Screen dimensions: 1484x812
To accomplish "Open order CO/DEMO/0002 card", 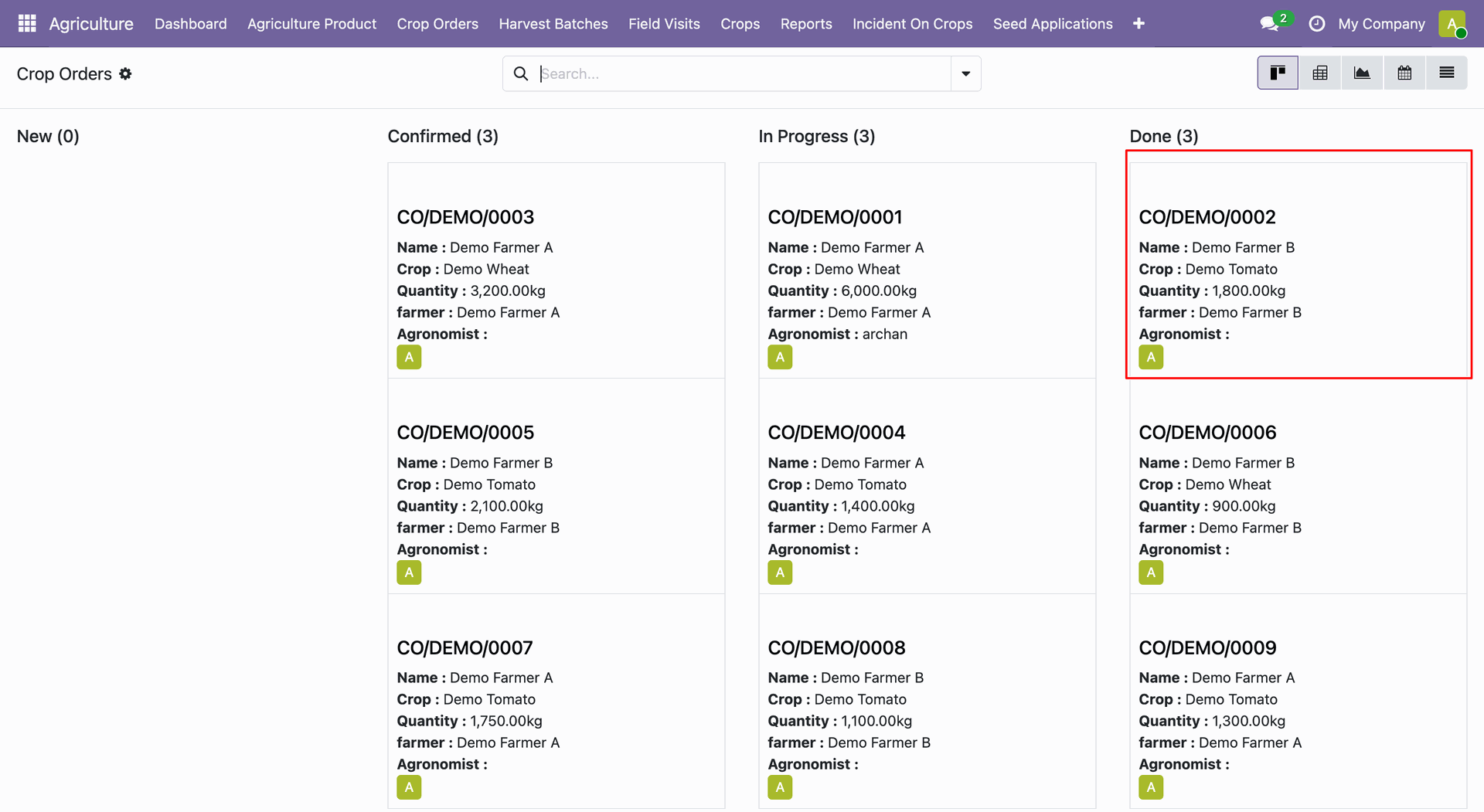I will (x=1298, y=270).
